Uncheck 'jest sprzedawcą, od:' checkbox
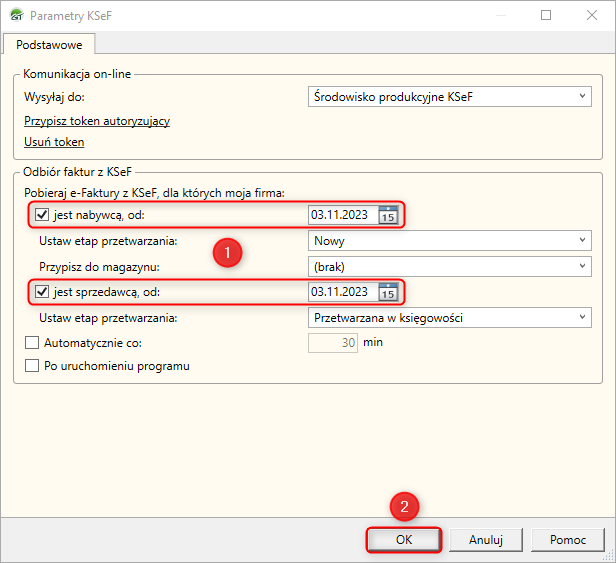The height and width of the screenshot is (563, 616). click(42, 292)
